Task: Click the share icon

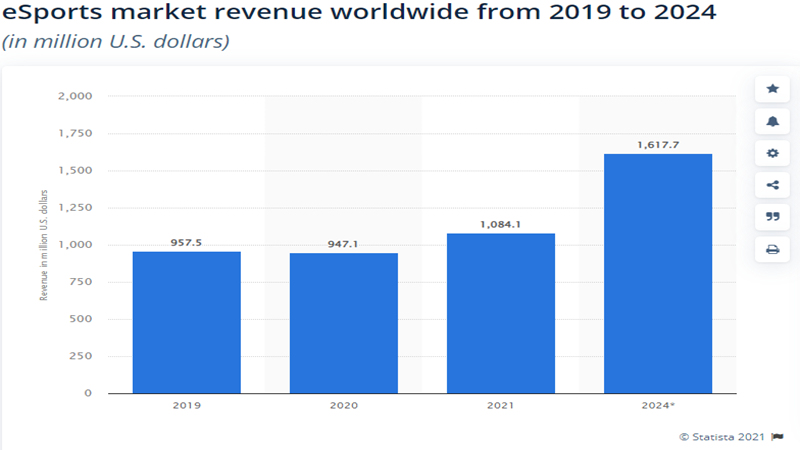Action: [x=772, y=185]
